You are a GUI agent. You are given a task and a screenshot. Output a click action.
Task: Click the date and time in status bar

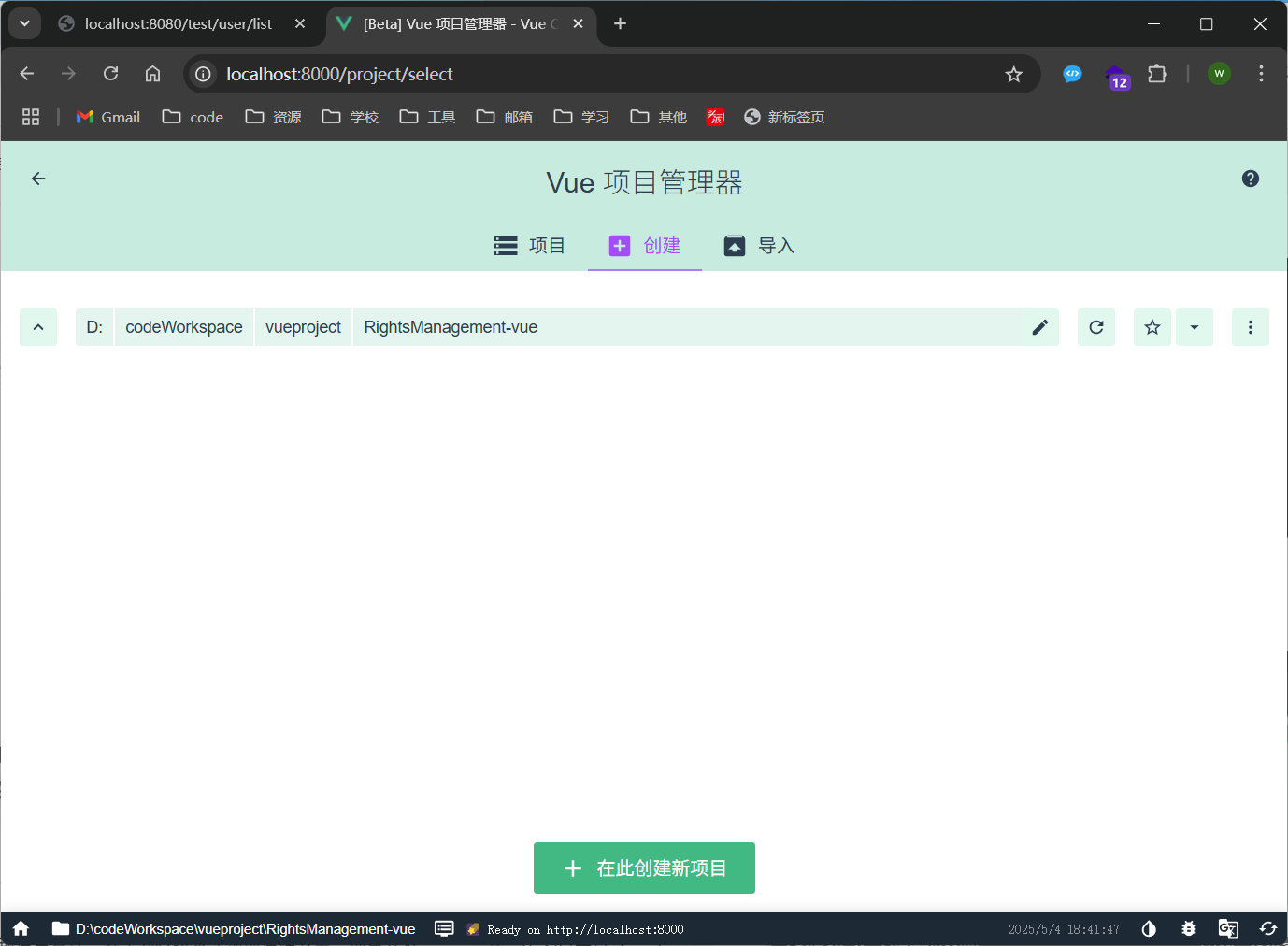click(1064, 929)
